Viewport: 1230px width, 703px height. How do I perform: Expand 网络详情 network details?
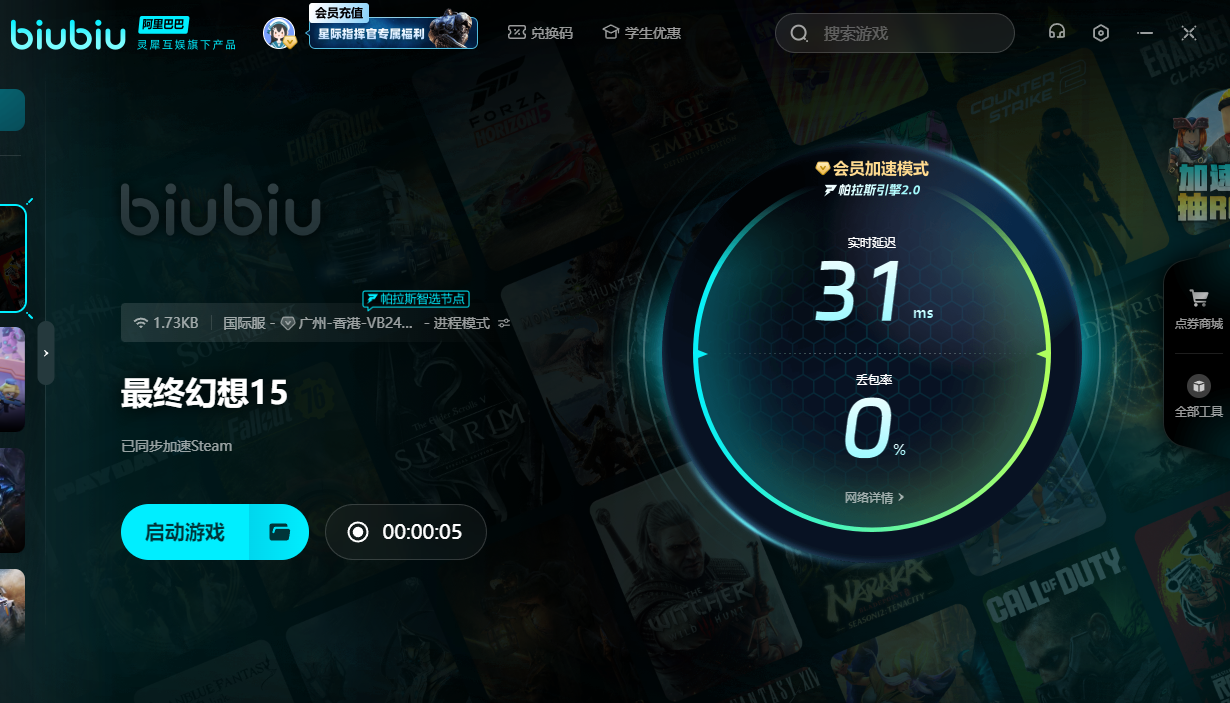click(x=874, y=497)
